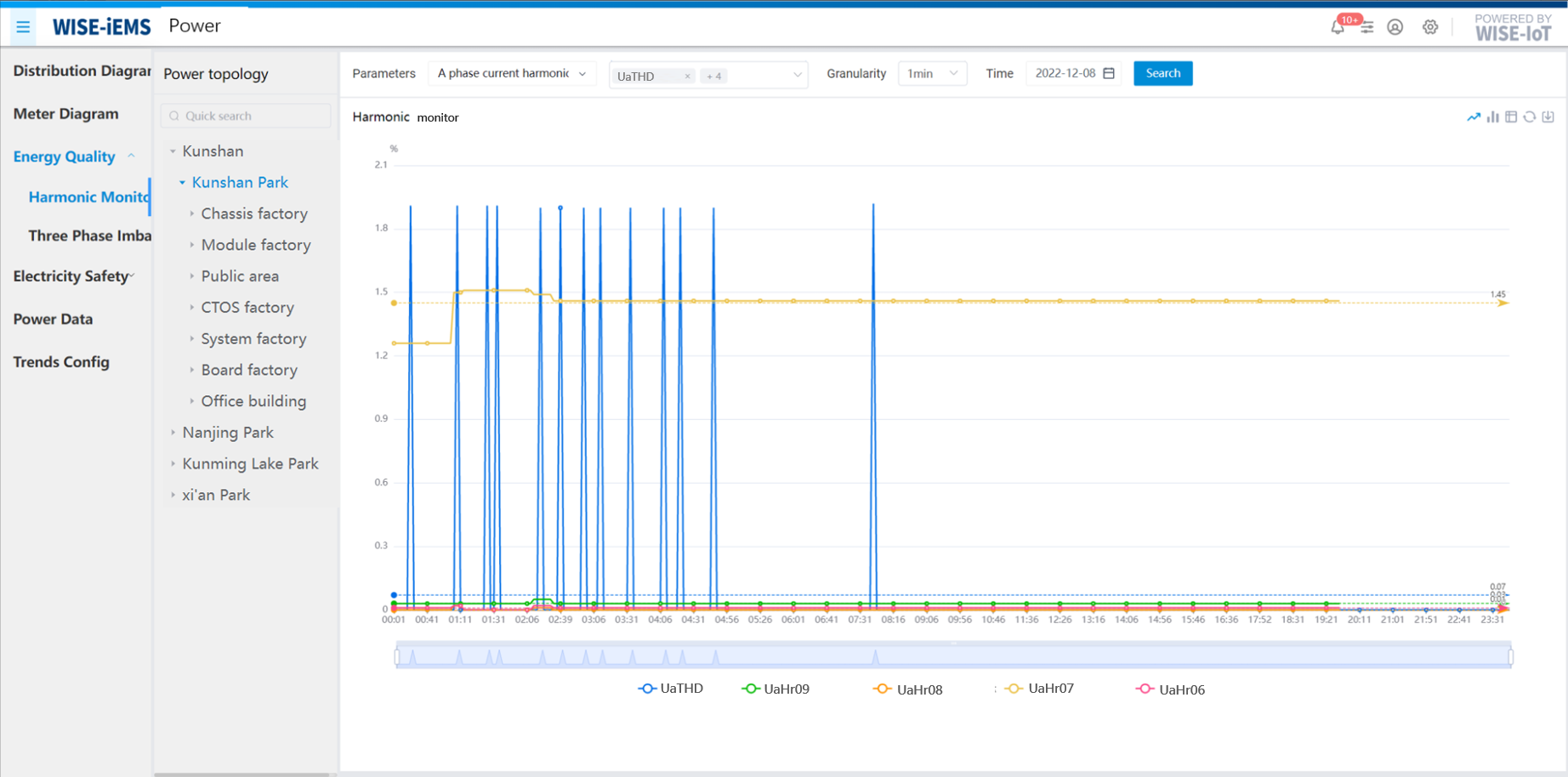Collapse the Kunshan Park node
Viewport: 1568px width, 777px height.
pos(182,183)
